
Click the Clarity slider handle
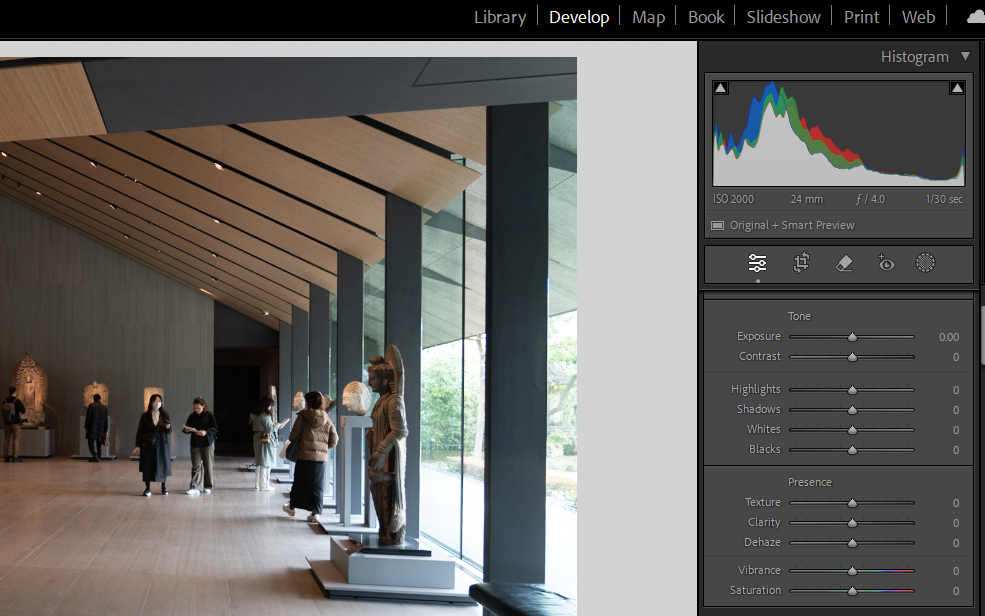pyautogui.click(x=852, y=523)
